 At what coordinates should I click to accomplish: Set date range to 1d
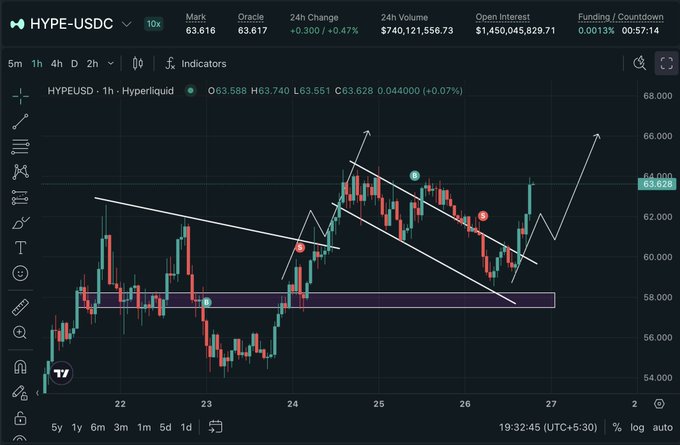pyautogui.click(x=186, y=428)
